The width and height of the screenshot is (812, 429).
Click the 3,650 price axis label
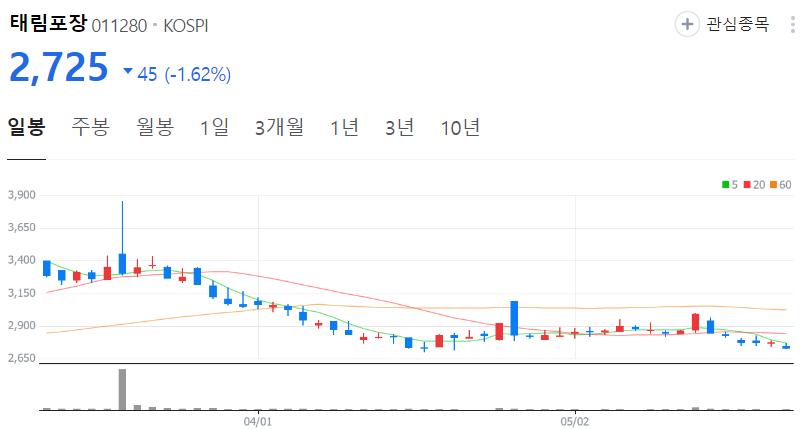pyautogui.click(x=22, y=227)
